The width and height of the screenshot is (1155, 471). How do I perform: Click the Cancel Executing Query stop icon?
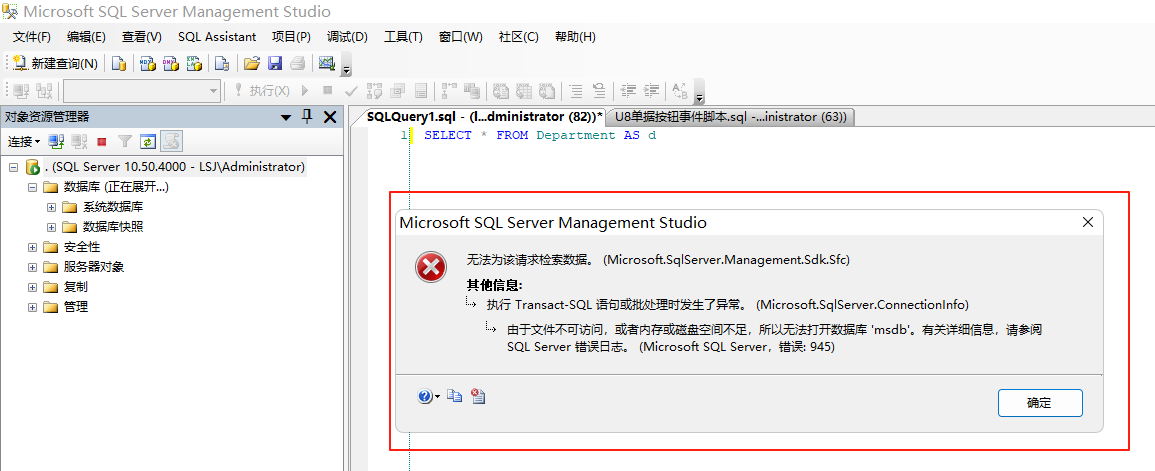pos(328,91)
